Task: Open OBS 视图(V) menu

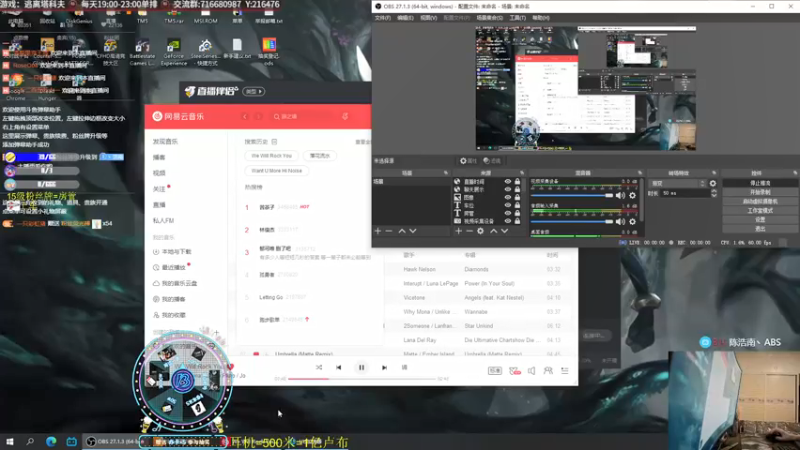Action: 429,18
